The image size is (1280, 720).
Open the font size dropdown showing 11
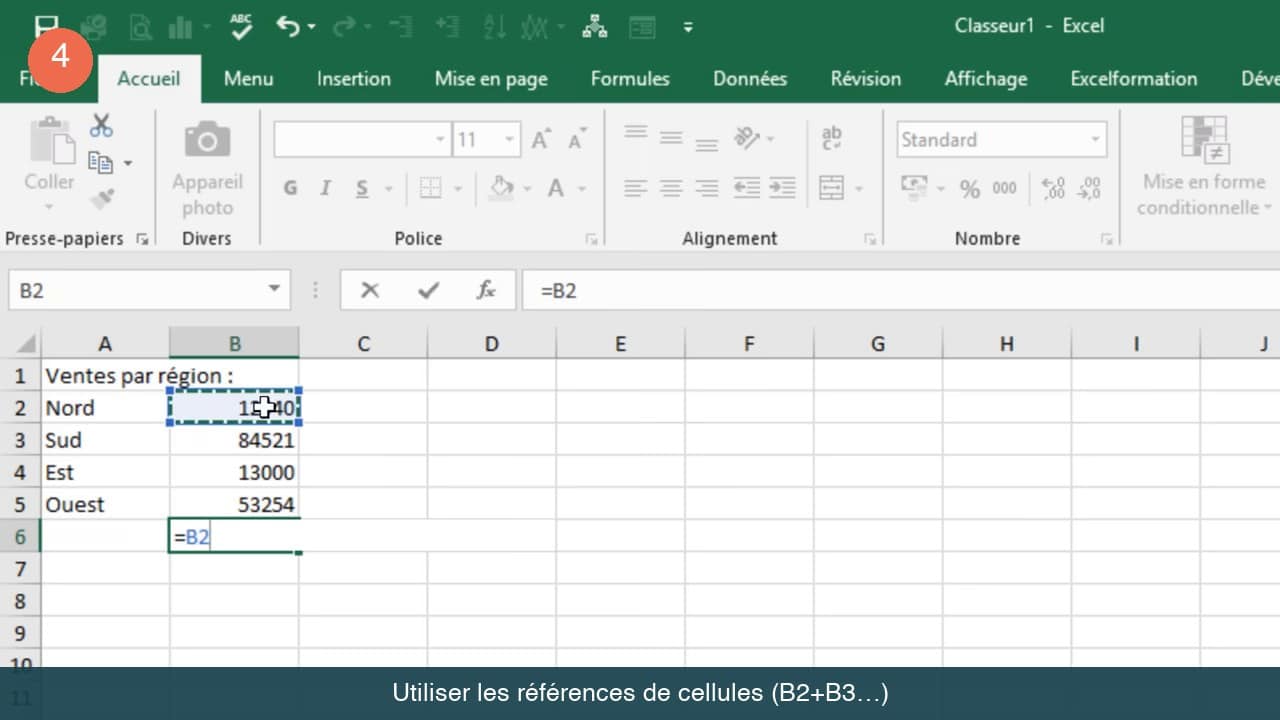pos(510,140)
